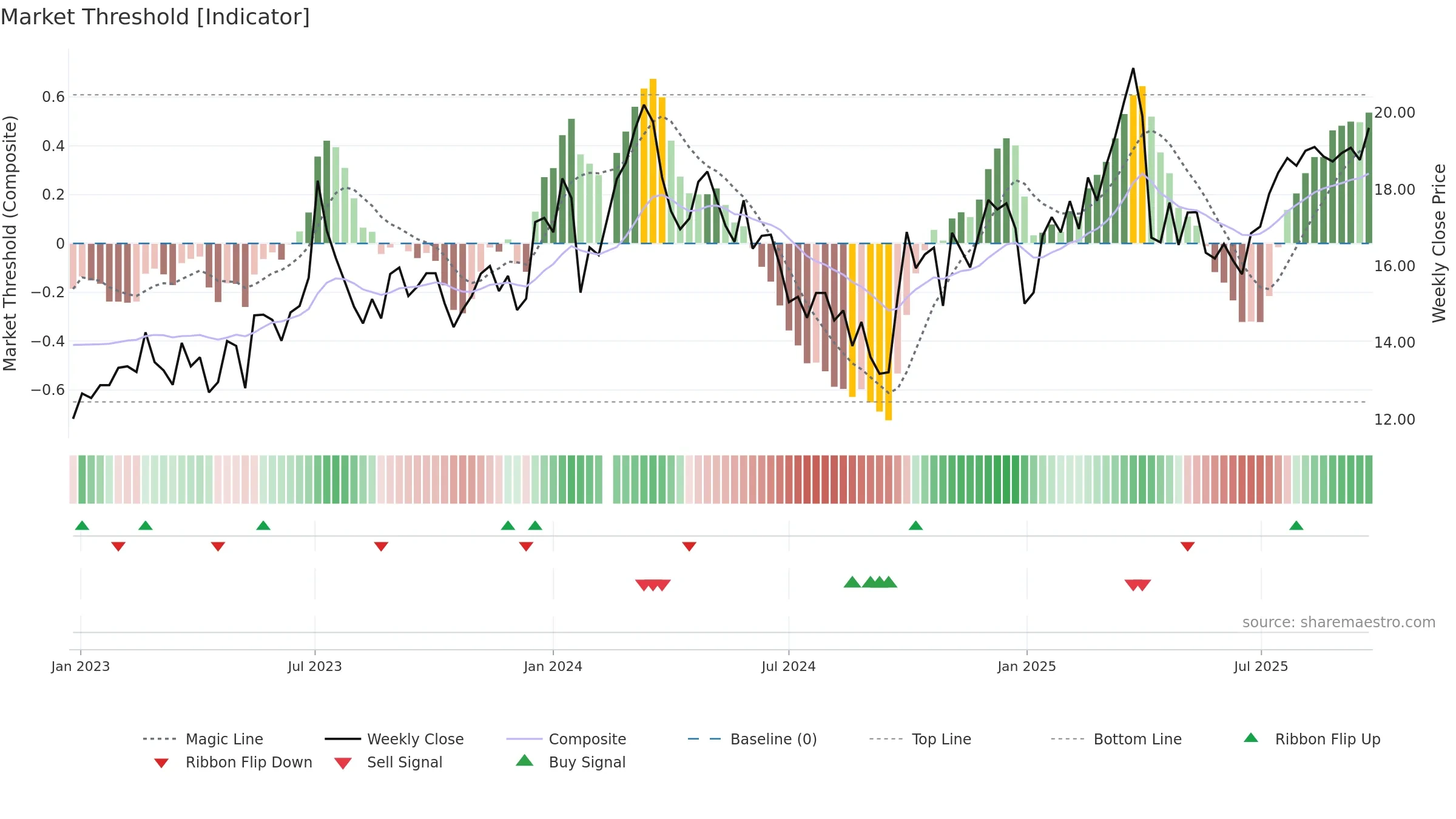Screen dimensions: 1456x819
Task: Click the Jan 2025 x-axis label
Action: tap(1026, 667)
